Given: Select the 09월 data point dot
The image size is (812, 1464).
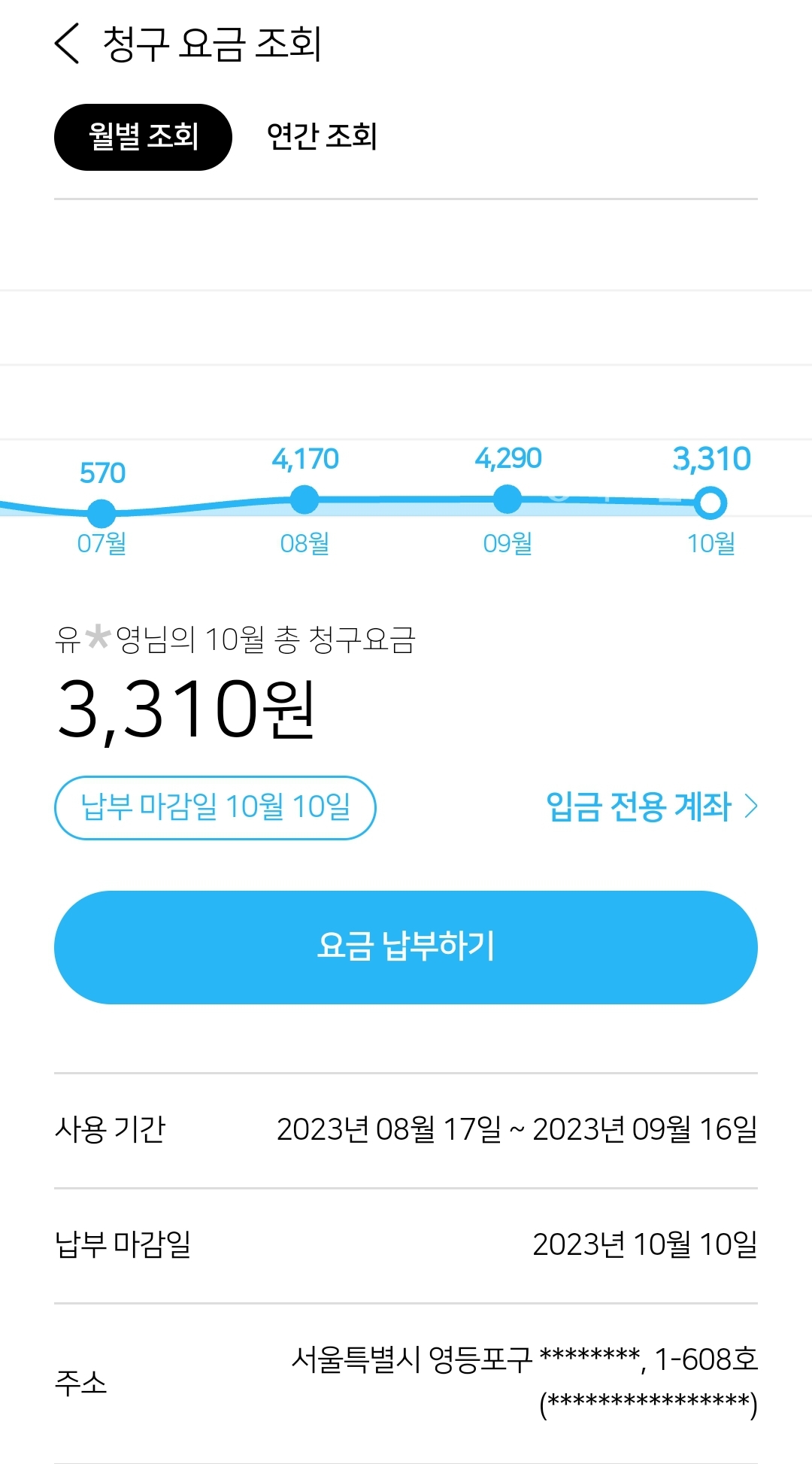Looking at the screenshot, I should (507, 499).
